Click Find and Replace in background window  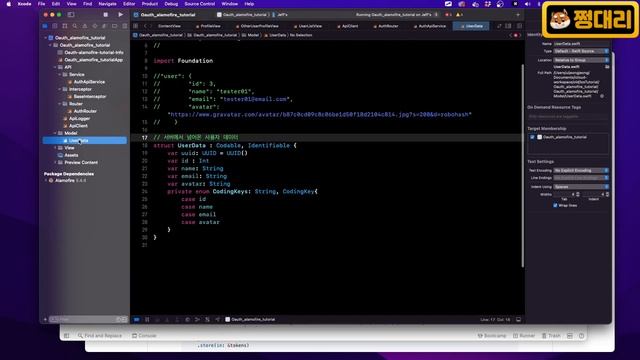(x=100, y=336)
